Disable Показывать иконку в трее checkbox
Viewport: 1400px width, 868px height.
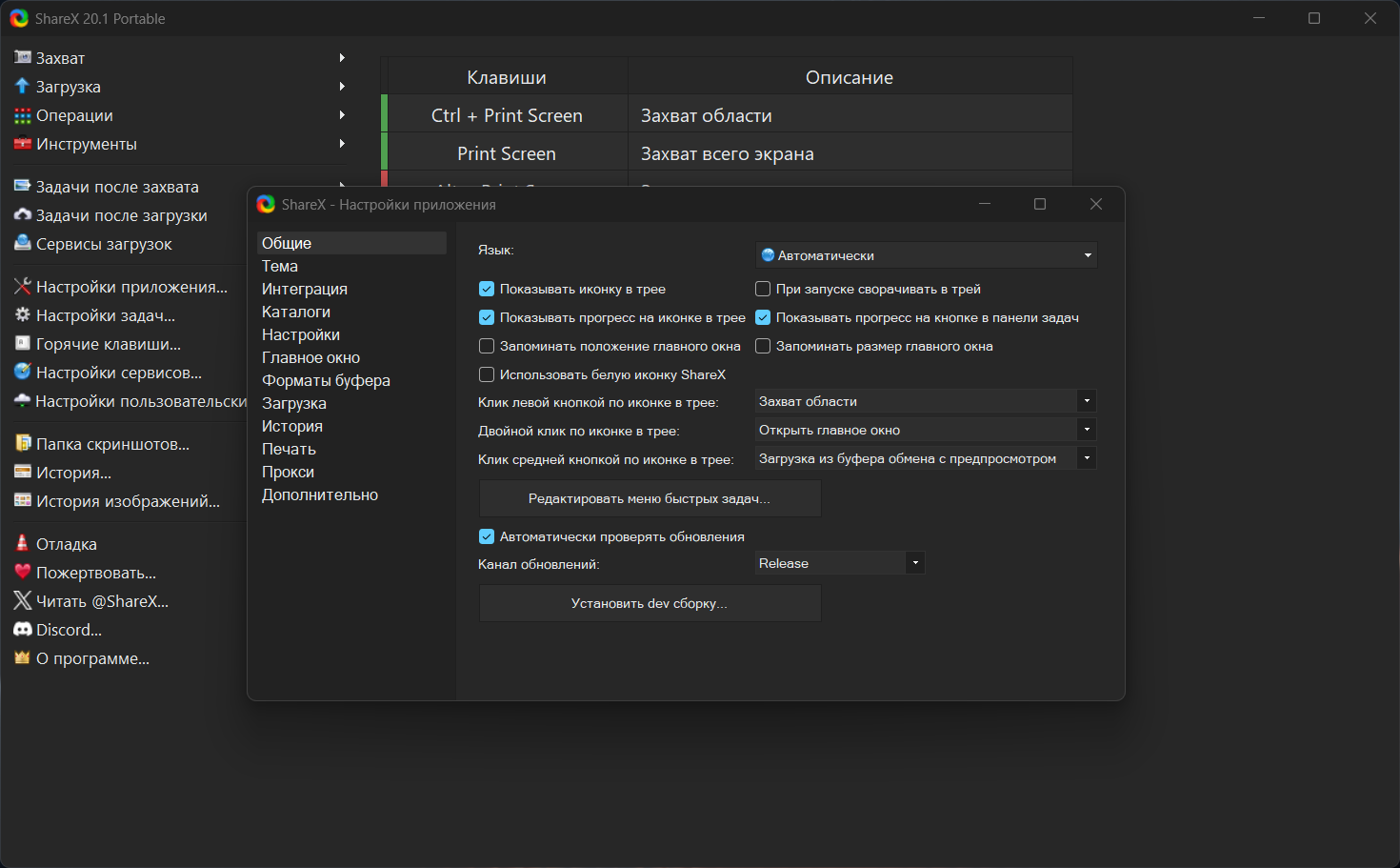click(487, 289)
